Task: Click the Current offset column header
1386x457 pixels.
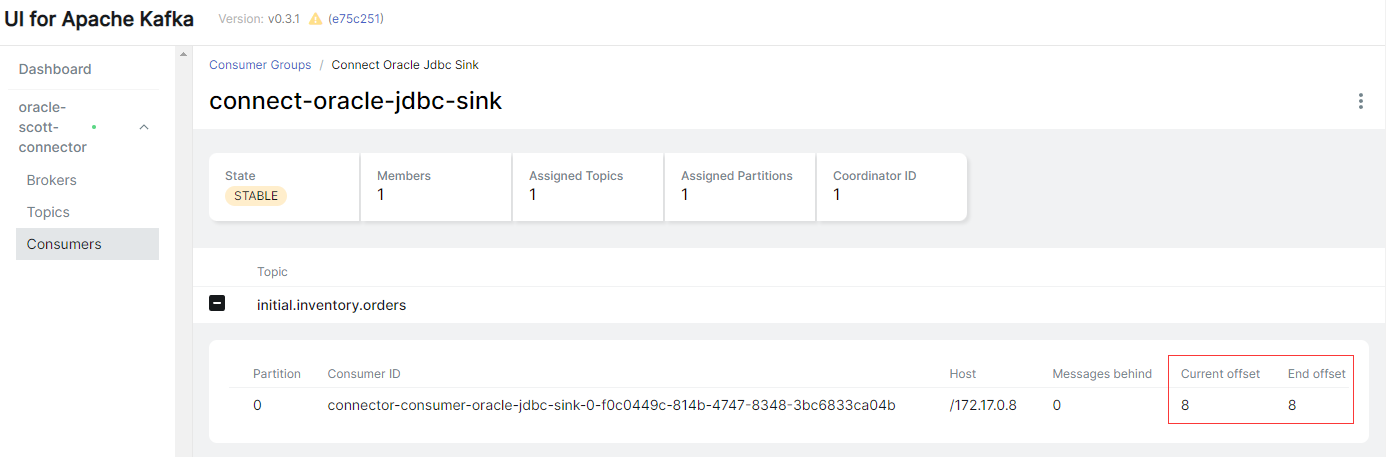Action: pyautogui.click(x=1220, y=374)
